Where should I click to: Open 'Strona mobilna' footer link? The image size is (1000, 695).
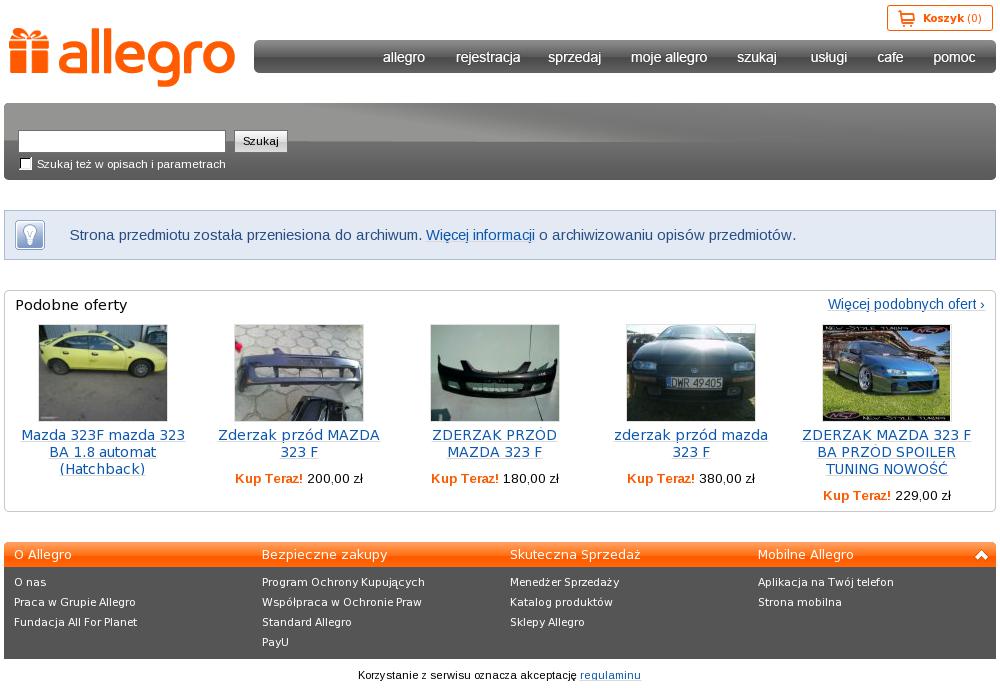coord(800,602)
